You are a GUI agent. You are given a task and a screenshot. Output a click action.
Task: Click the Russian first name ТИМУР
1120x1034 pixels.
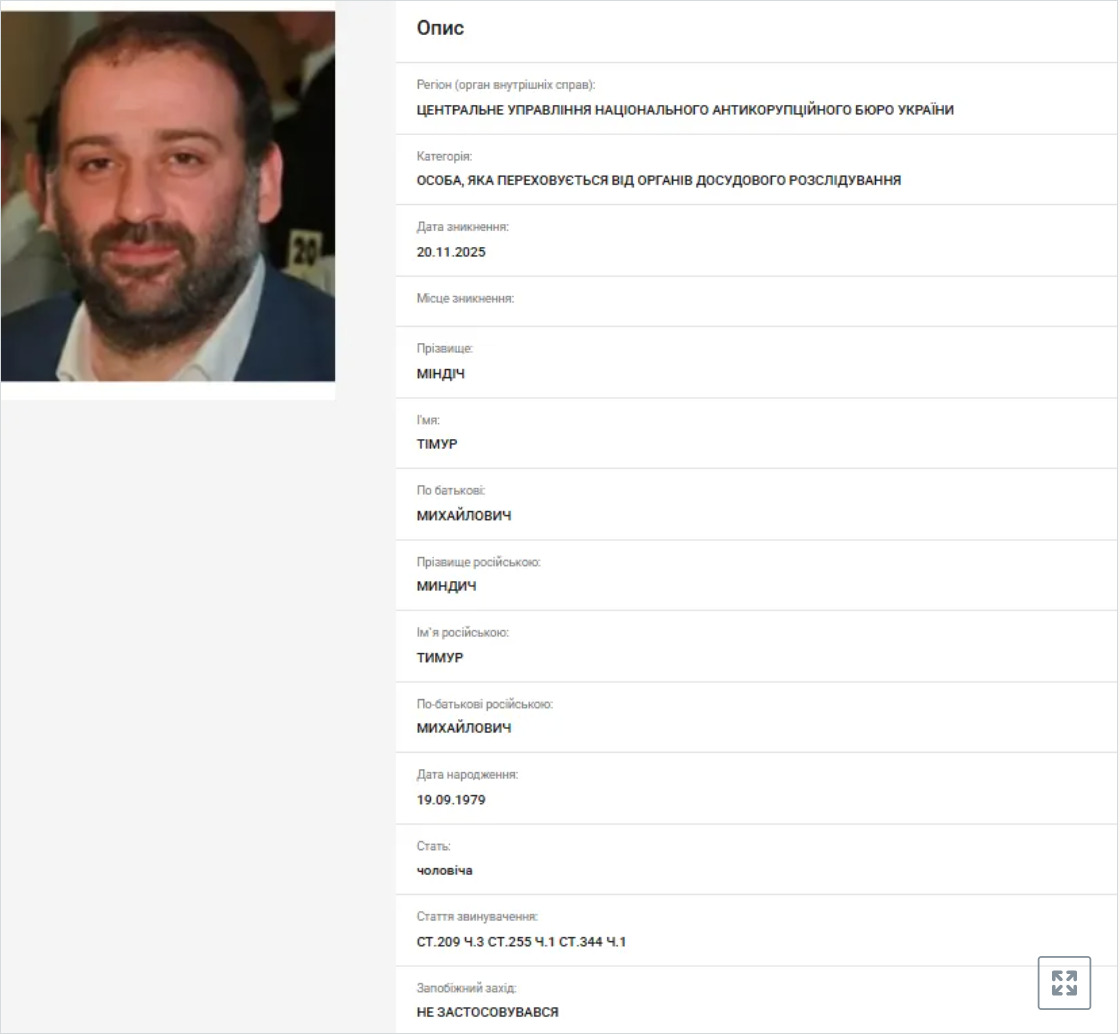coord(439,658)
